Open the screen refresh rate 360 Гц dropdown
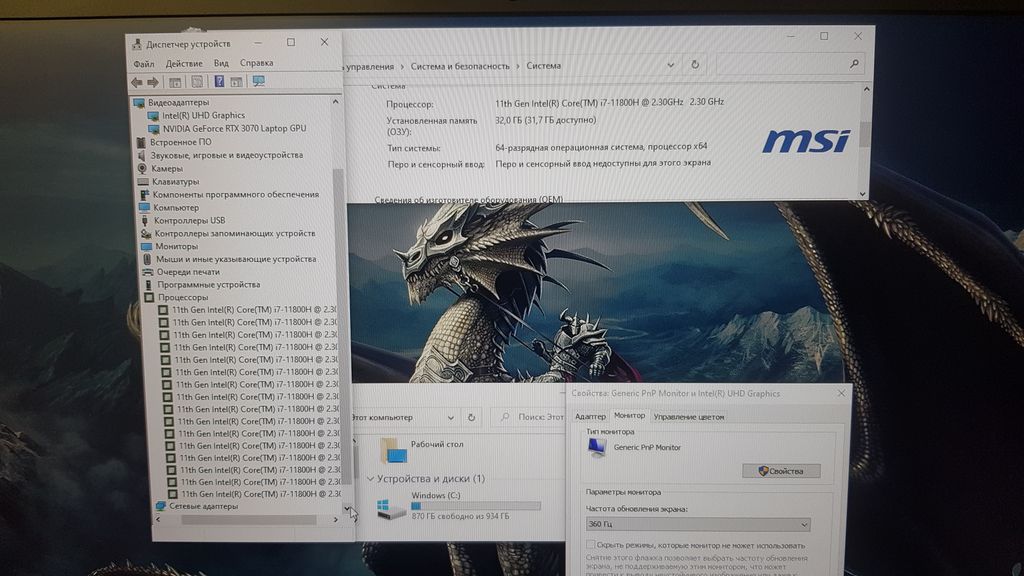Image resolution: width=1024 pixels, height=576 pixels. [x=697, y=525]
